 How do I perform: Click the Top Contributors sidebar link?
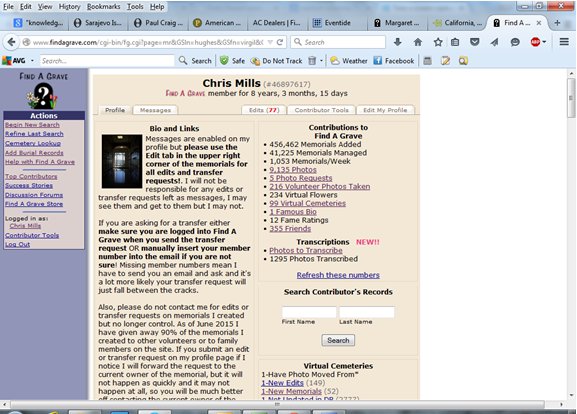tap(31, 177)
